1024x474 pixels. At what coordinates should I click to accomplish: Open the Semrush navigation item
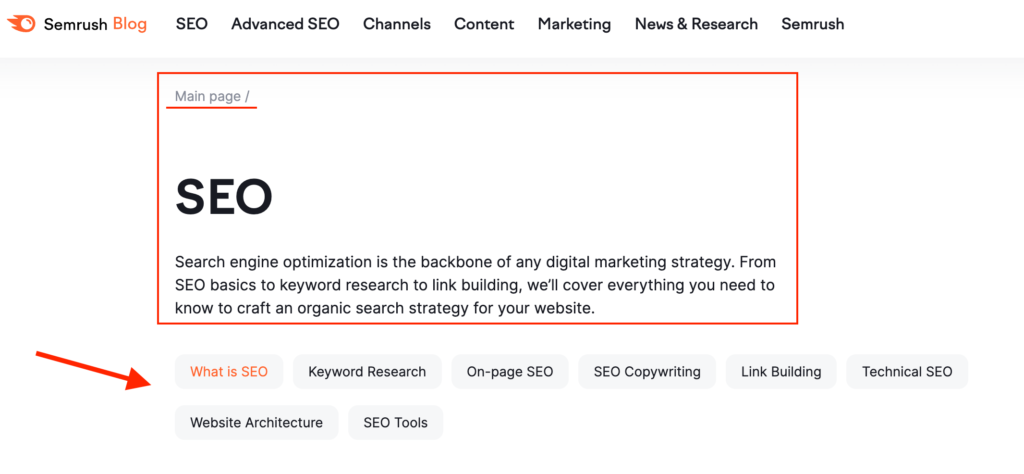click(x=812, y=24)
